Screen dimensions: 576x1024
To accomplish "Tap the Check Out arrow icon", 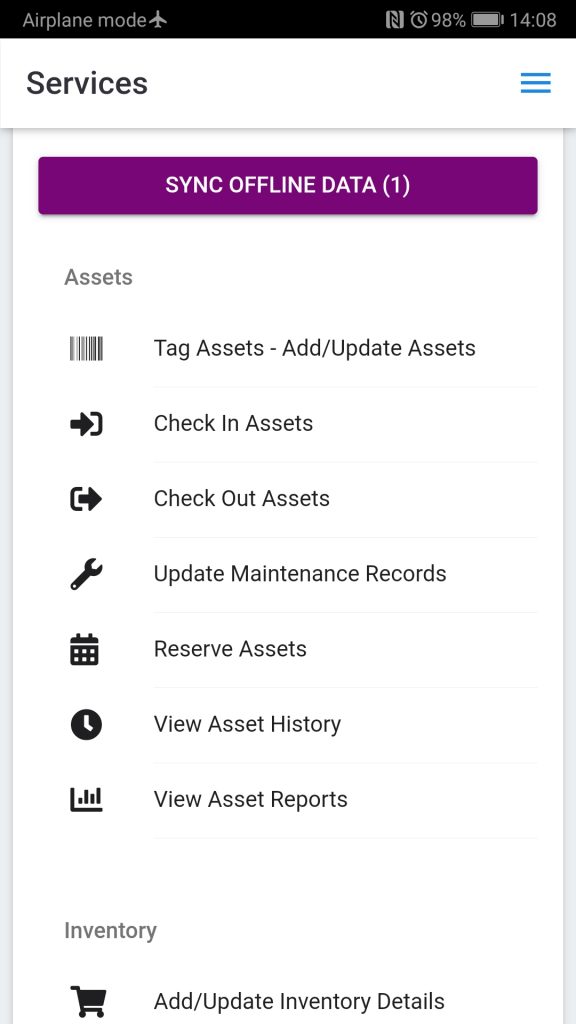I will 86,500.
